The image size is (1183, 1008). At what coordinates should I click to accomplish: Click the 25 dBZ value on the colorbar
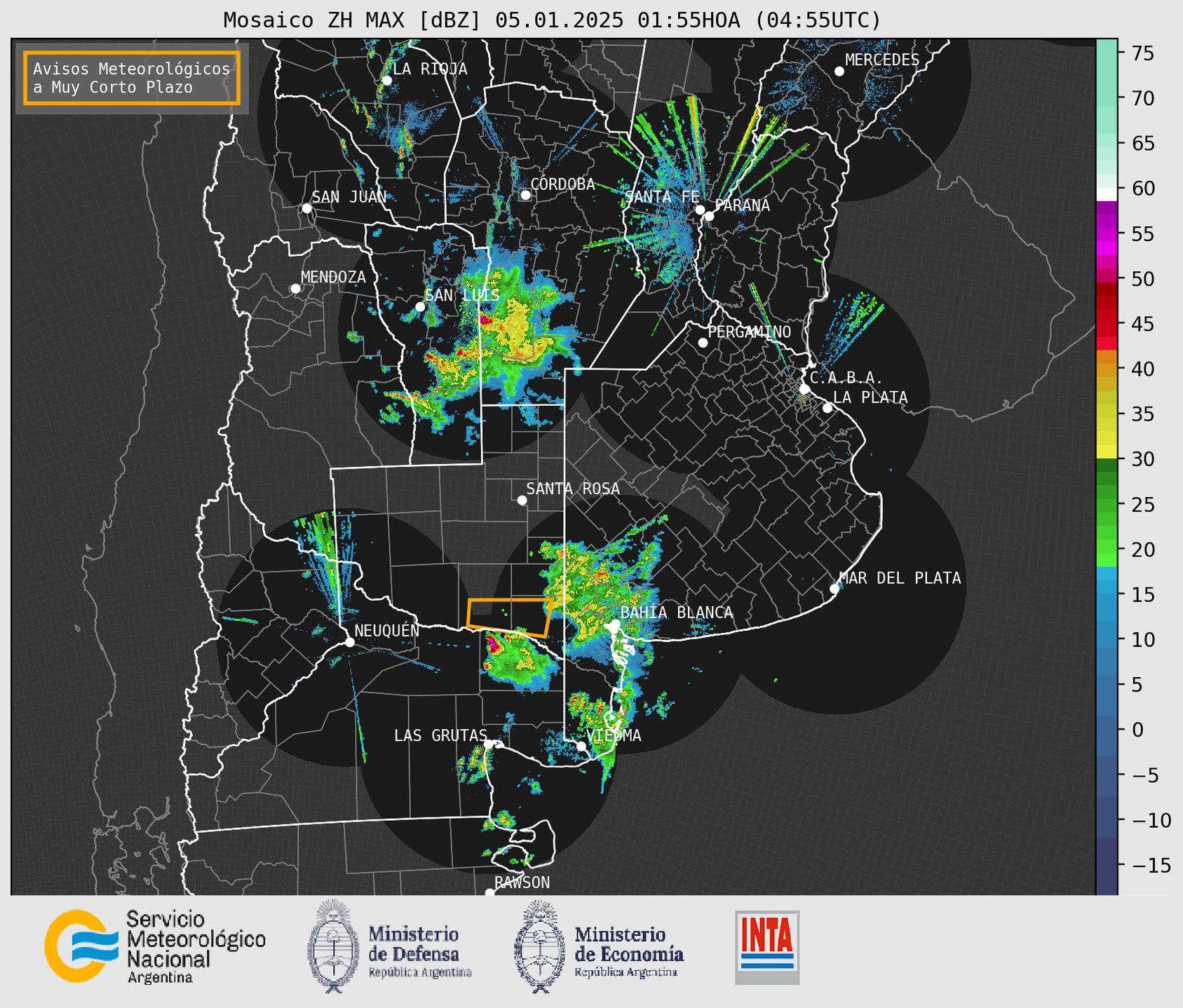[1143, 505]
